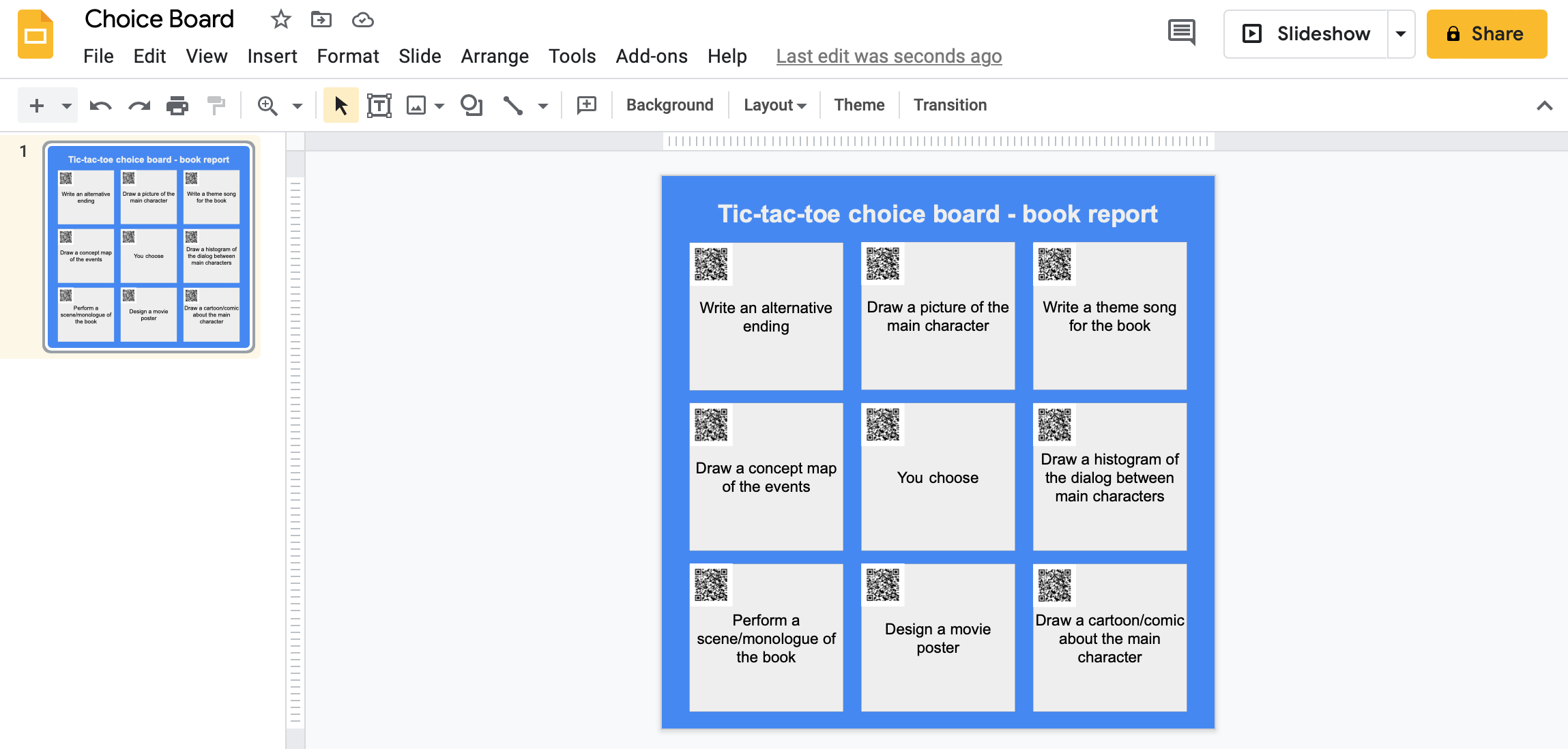Click the Last edit was seconds ago link

[x=888, y=56]
